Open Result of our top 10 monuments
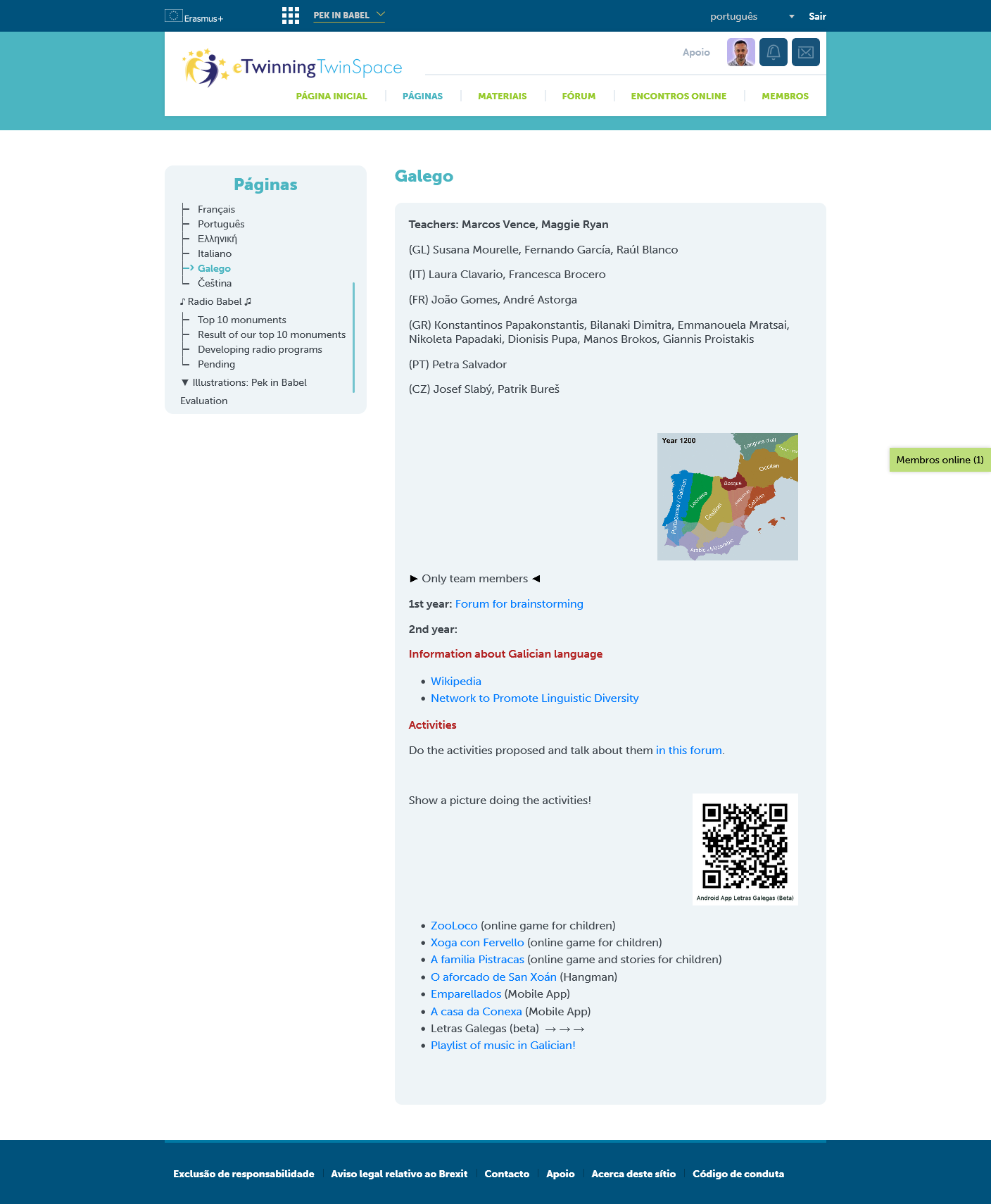Image resolution: width=991 pixels, height=1204 pixels. point(272,334)
